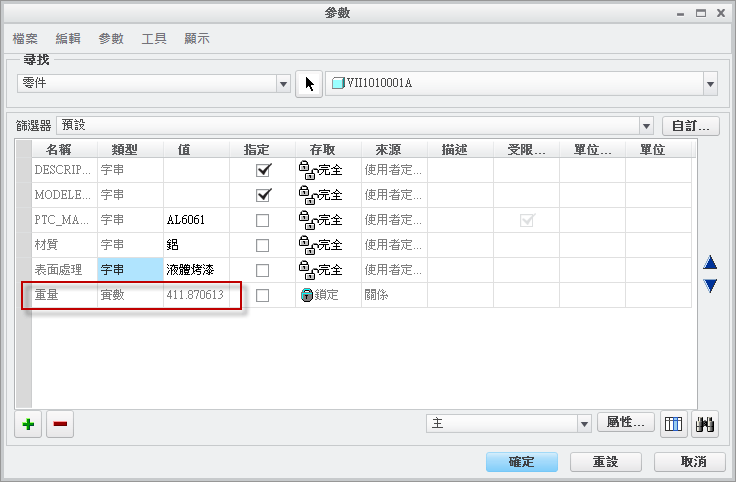Open the 篩選器 預設 filter dropdown
This screenshot has width=736, height=482.
[645, 126]
